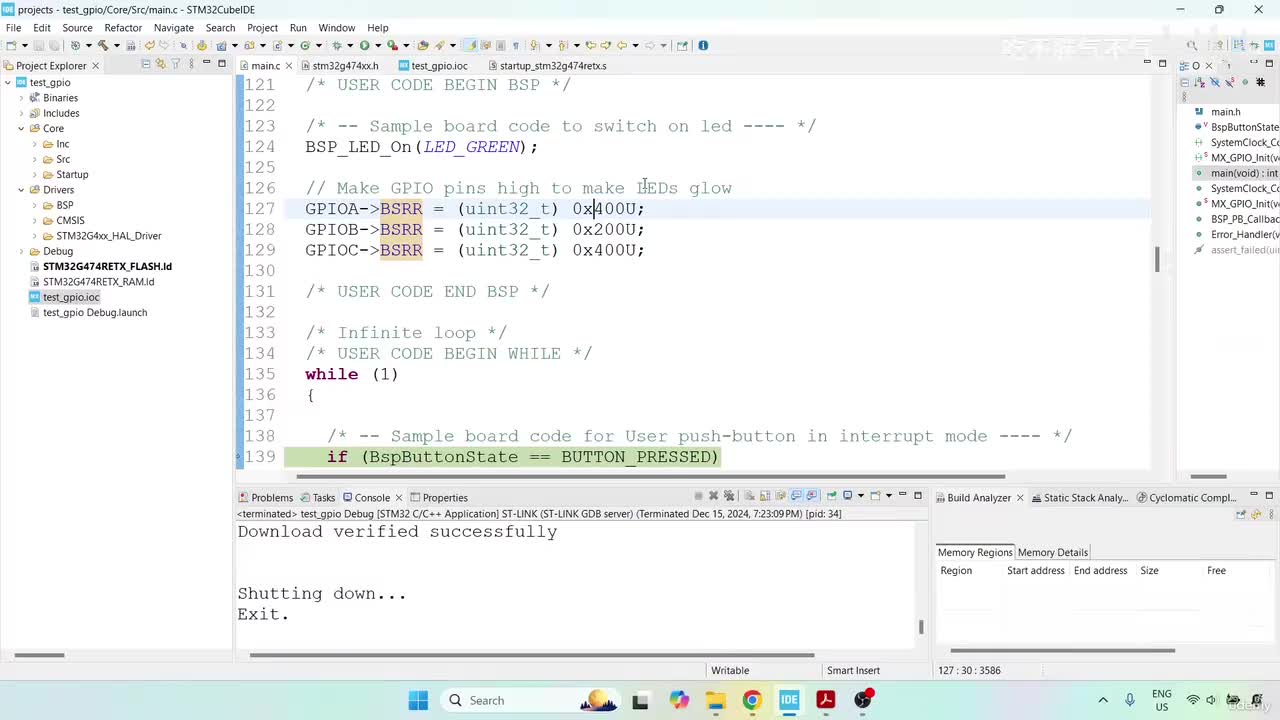Click the blue information icon in the toolbar

pos(703,45)
